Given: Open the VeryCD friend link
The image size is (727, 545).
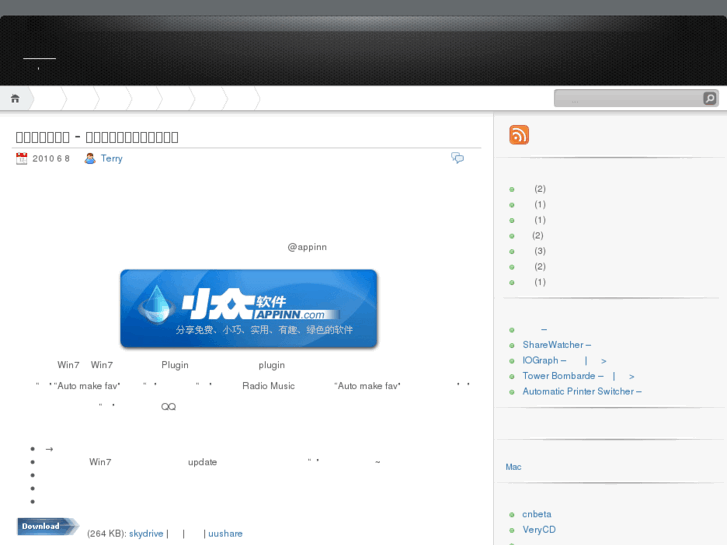Looking at the screenshot, I should pos(539,529).
